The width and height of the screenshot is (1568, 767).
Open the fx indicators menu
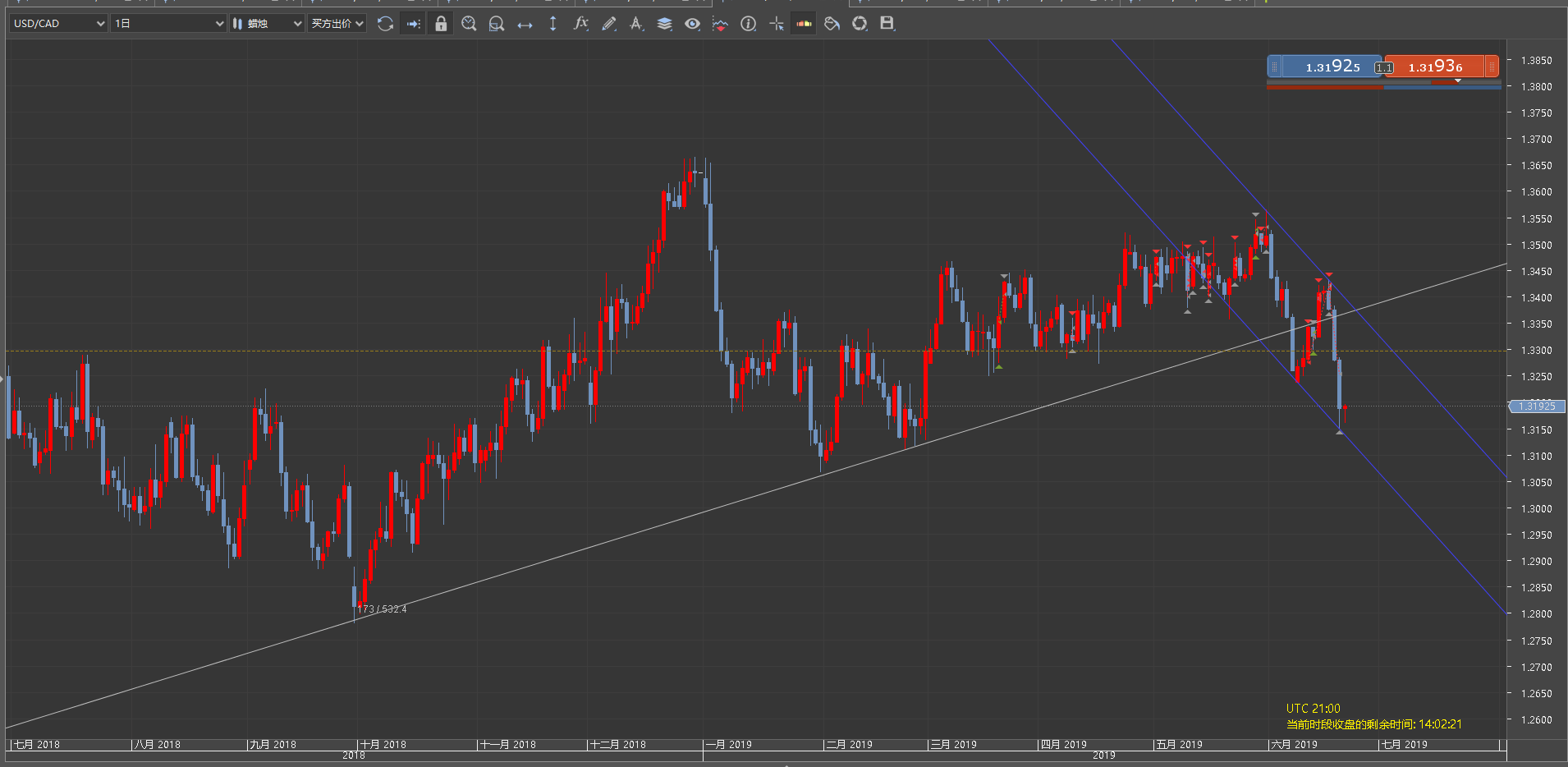pos(581,24)
